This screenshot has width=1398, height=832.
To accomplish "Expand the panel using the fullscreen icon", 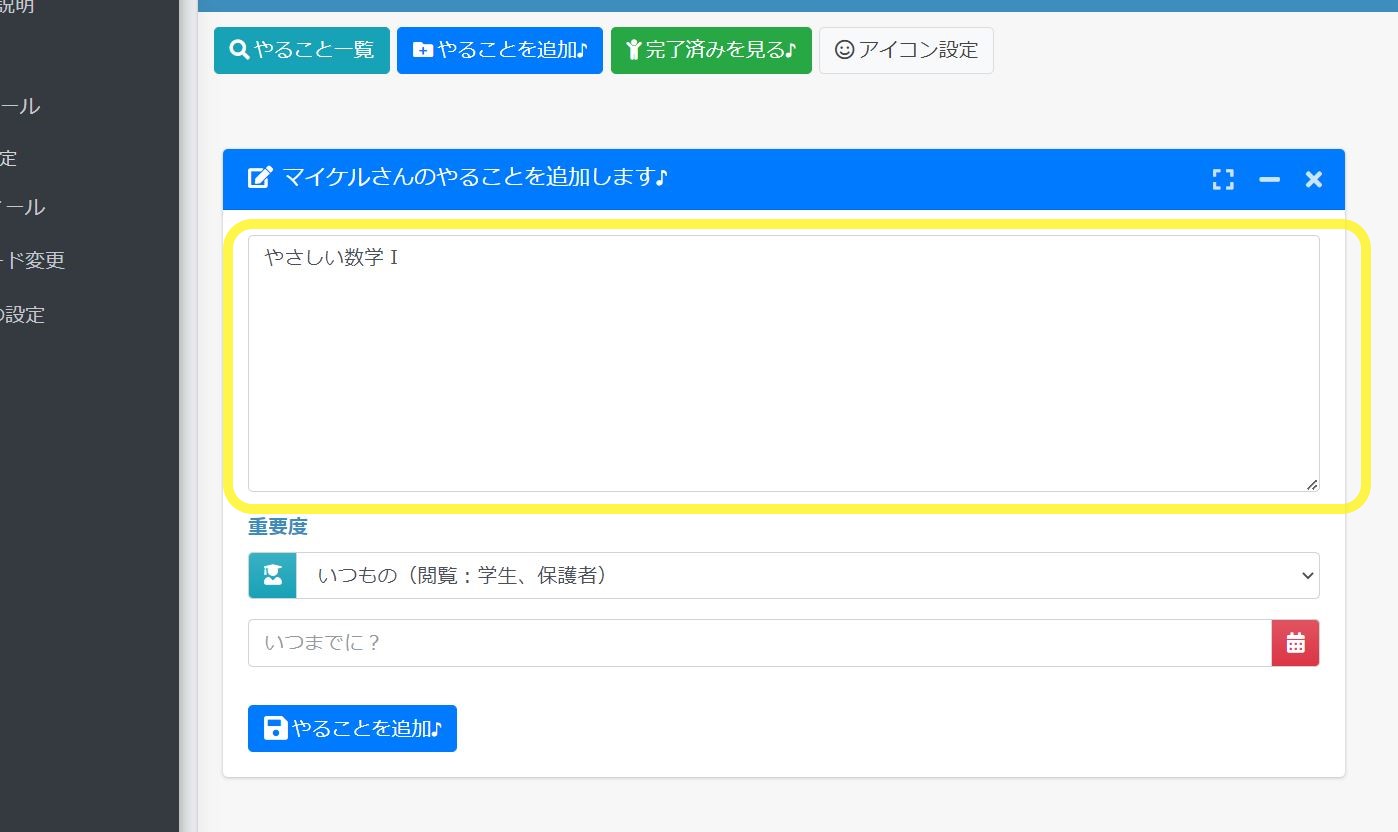I will [x=1222, y=179].
